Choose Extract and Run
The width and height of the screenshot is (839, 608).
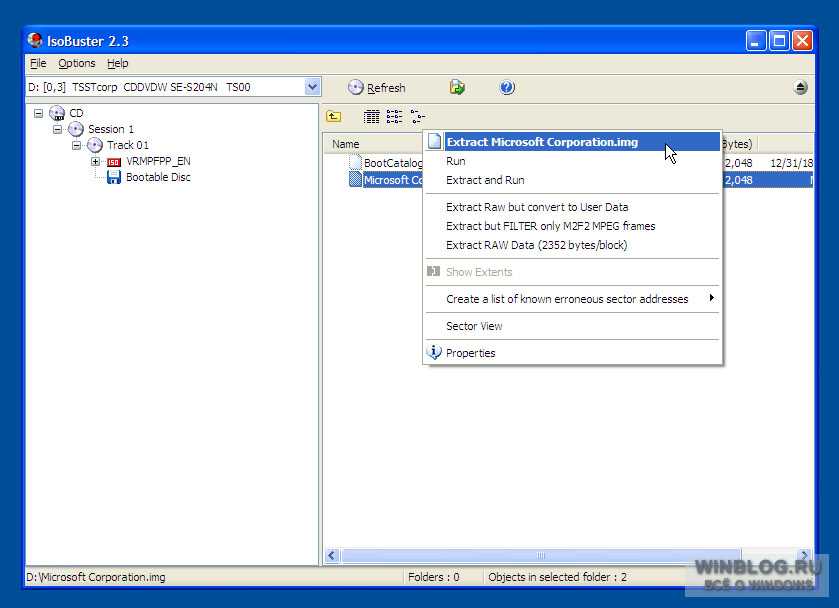click(572, 180)
